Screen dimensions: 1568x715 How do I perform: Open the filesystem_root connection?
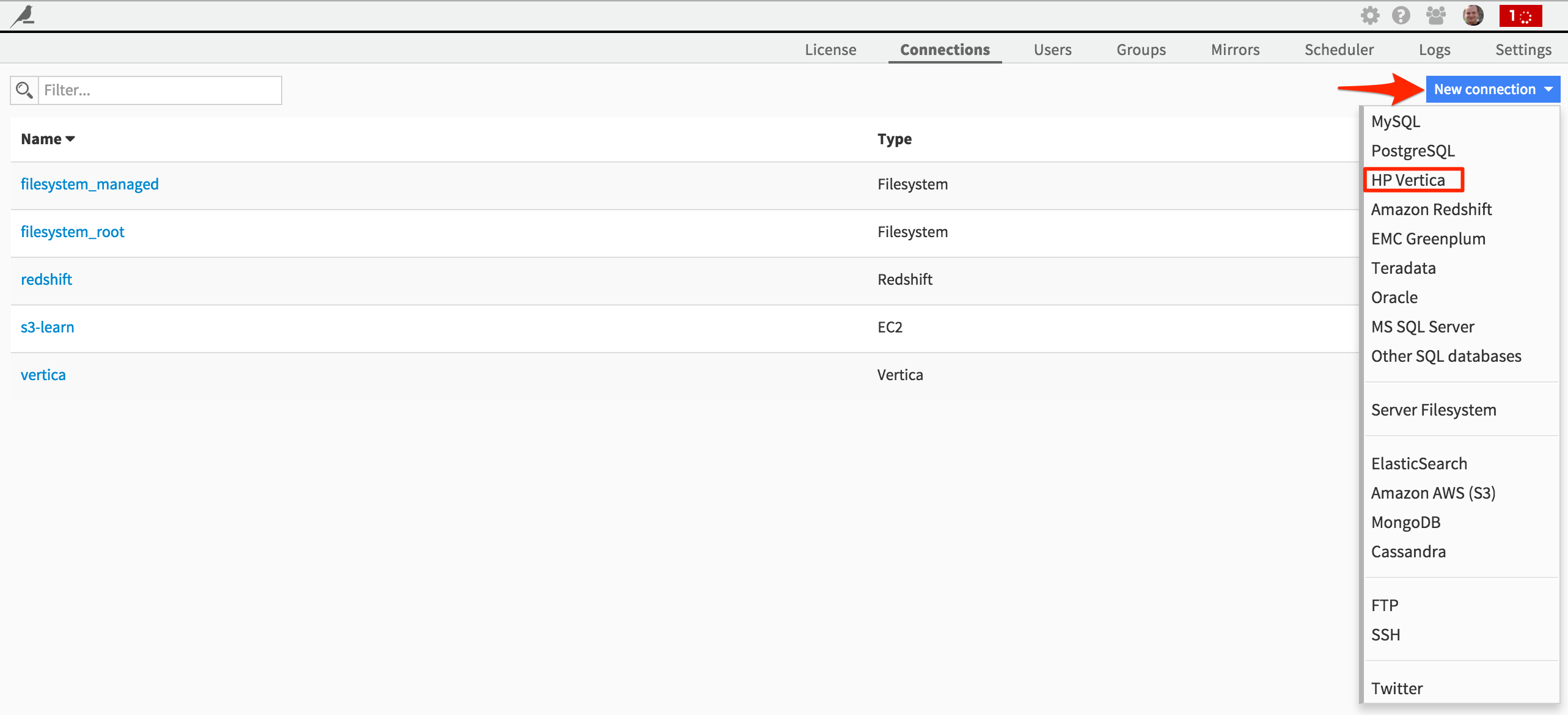click(x=73, y=232)
